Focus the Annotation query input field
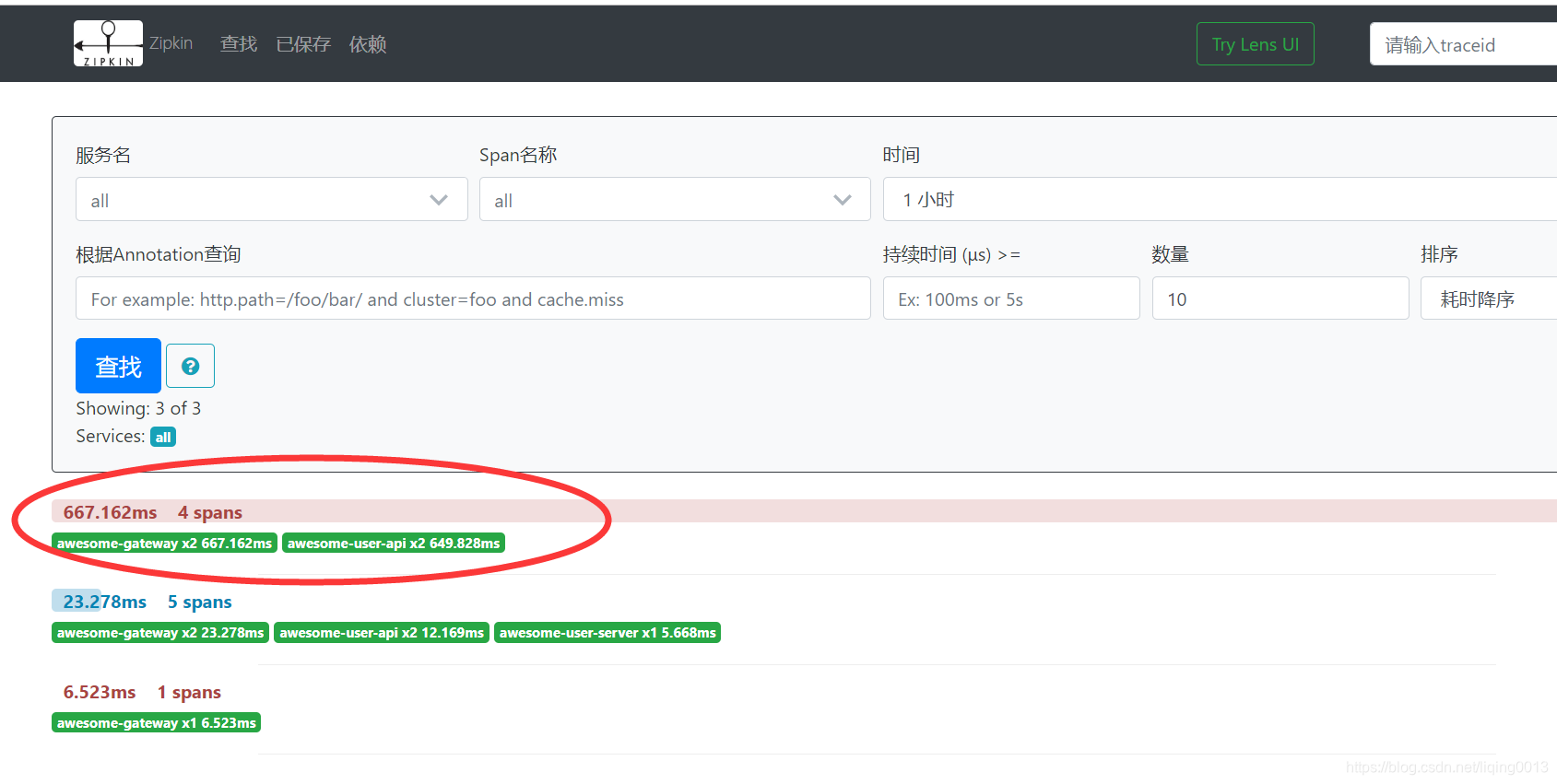 (473, 298)
